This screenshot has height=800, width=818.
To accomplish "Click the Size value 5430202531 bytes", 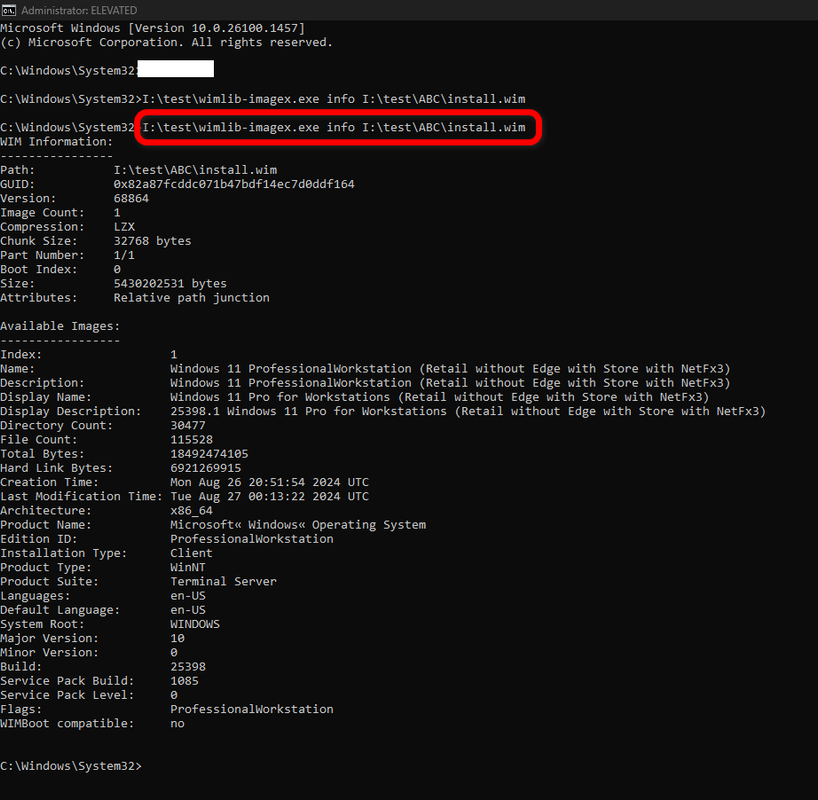I will 170,283.
